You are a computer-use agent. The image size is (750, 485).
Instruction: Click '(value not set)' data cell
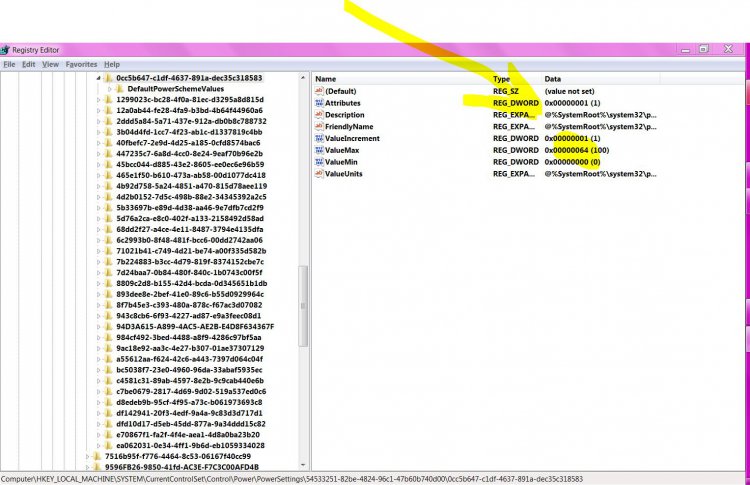tap(570, 91)
